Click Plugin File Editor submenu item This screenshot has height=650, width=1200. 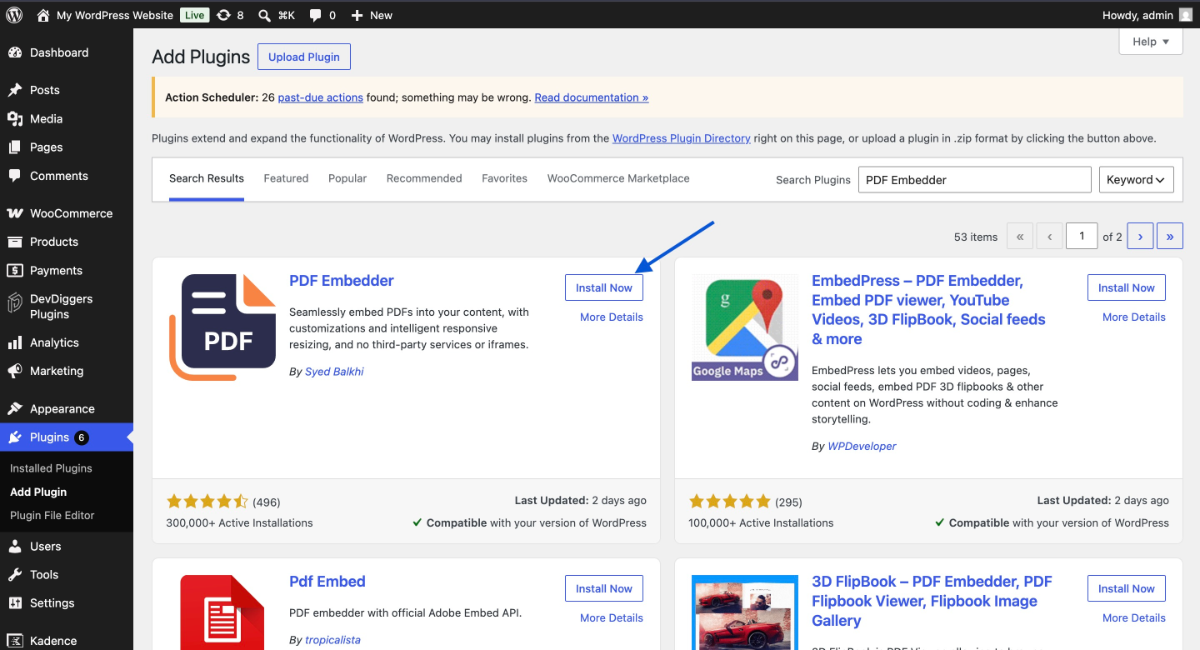[52, 516]
